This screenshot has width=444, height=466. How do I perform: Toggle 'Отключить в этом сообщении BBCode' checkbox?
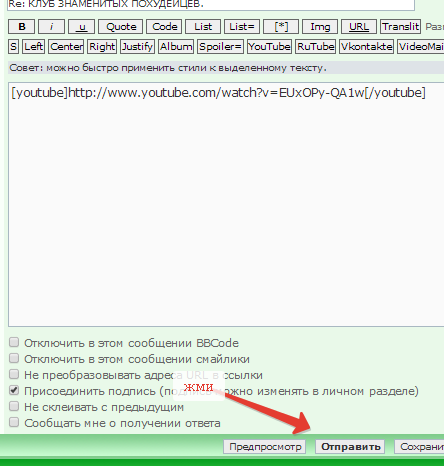[14, 342]
